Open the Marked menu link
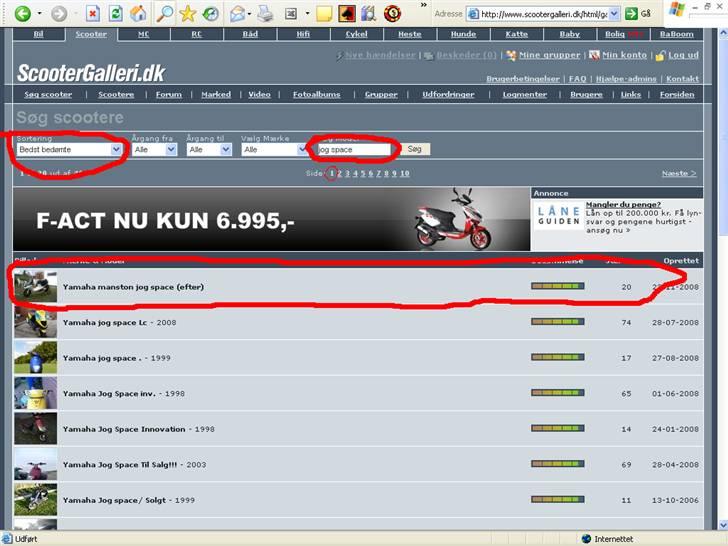Image resolution: width=728 pixels, height=546 pixels. click(x=216, y=95)
